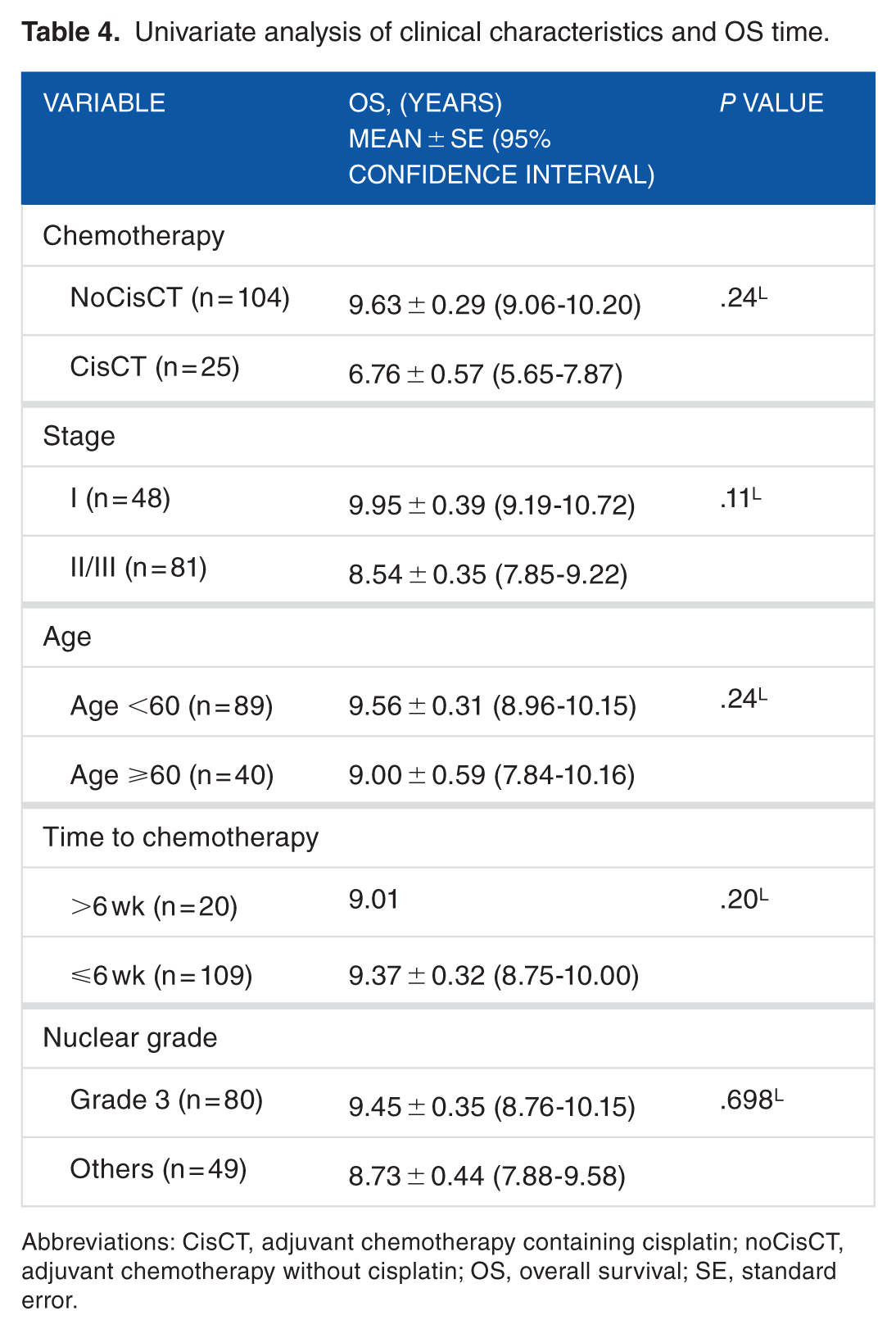Click the Stage section heading
The height and width of the screenshot is (1329, 896).
click(x=79, y=436)
